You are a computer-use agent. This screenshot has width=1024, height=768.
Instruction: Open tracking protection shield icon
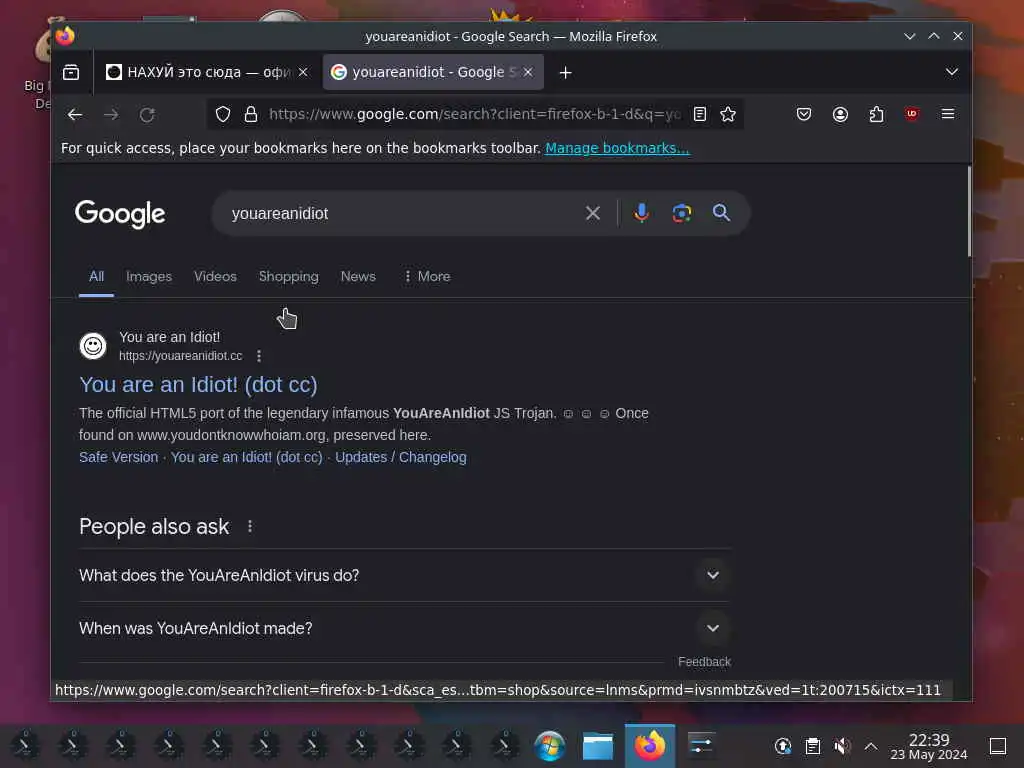223,114
